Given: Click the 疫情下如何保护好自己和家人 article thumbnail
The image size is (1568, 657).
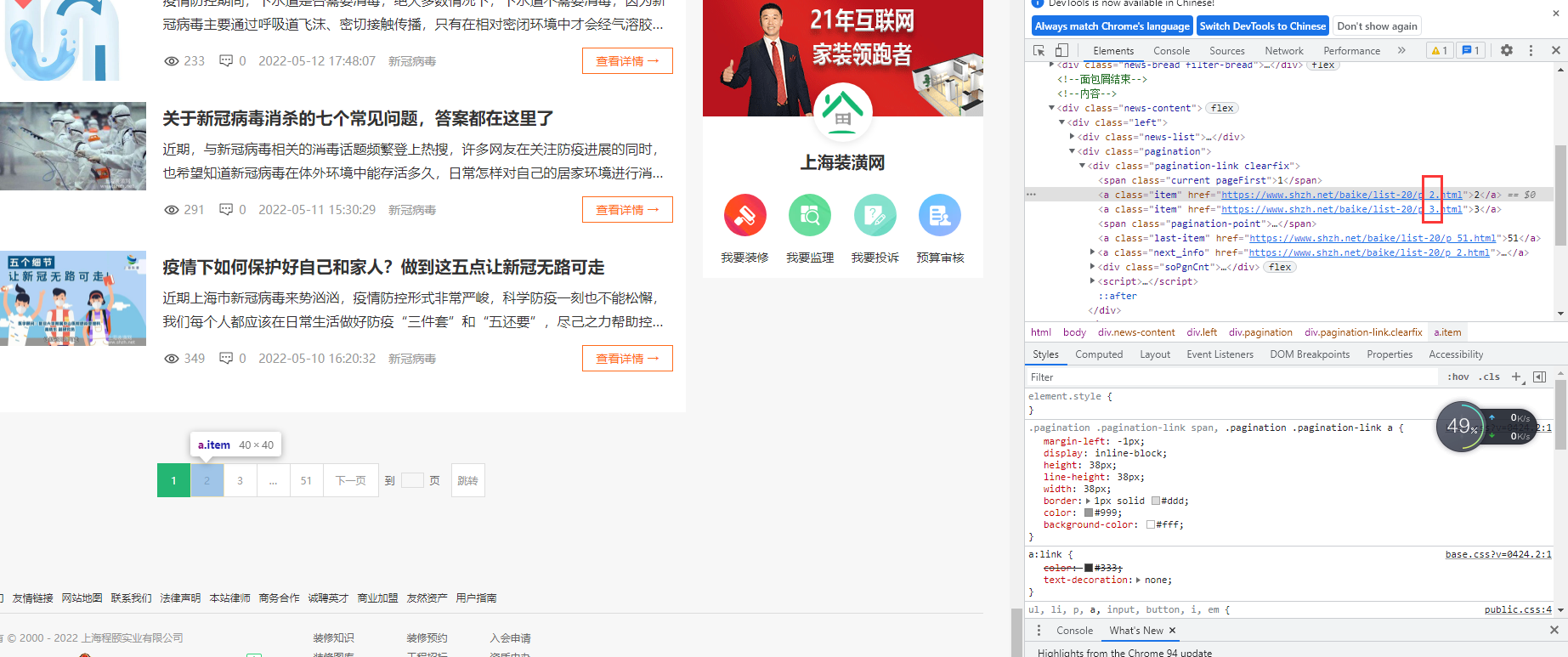Looking at the screenshot, I should (x=73, y=298).
